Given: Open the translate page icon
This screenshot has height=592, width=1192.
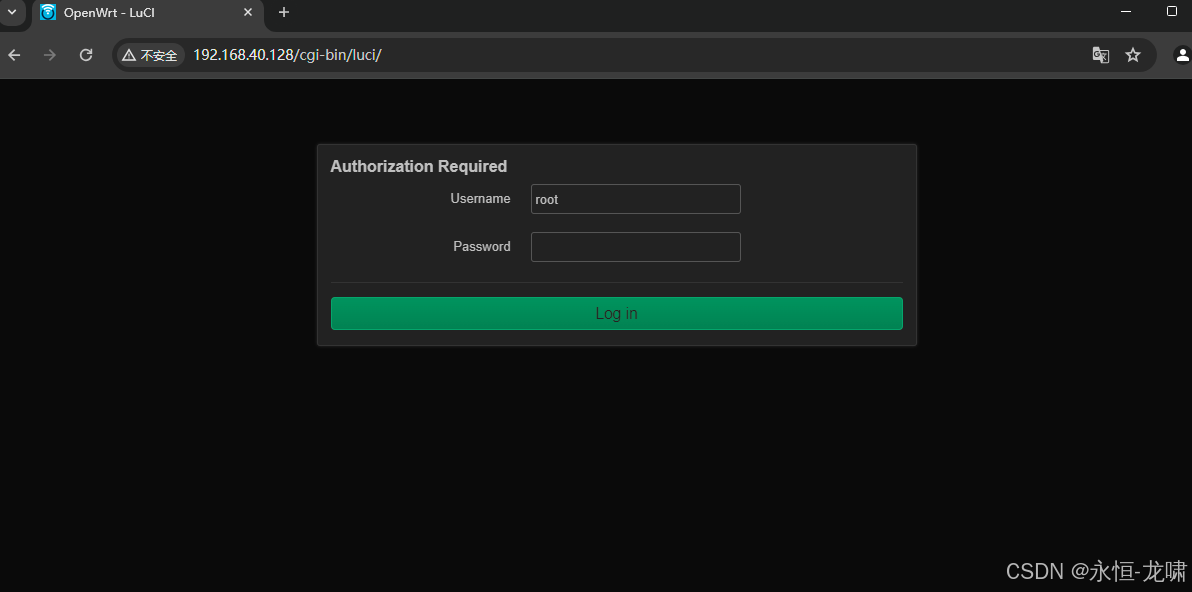Looking at the screenshot, I should 1101,55.
